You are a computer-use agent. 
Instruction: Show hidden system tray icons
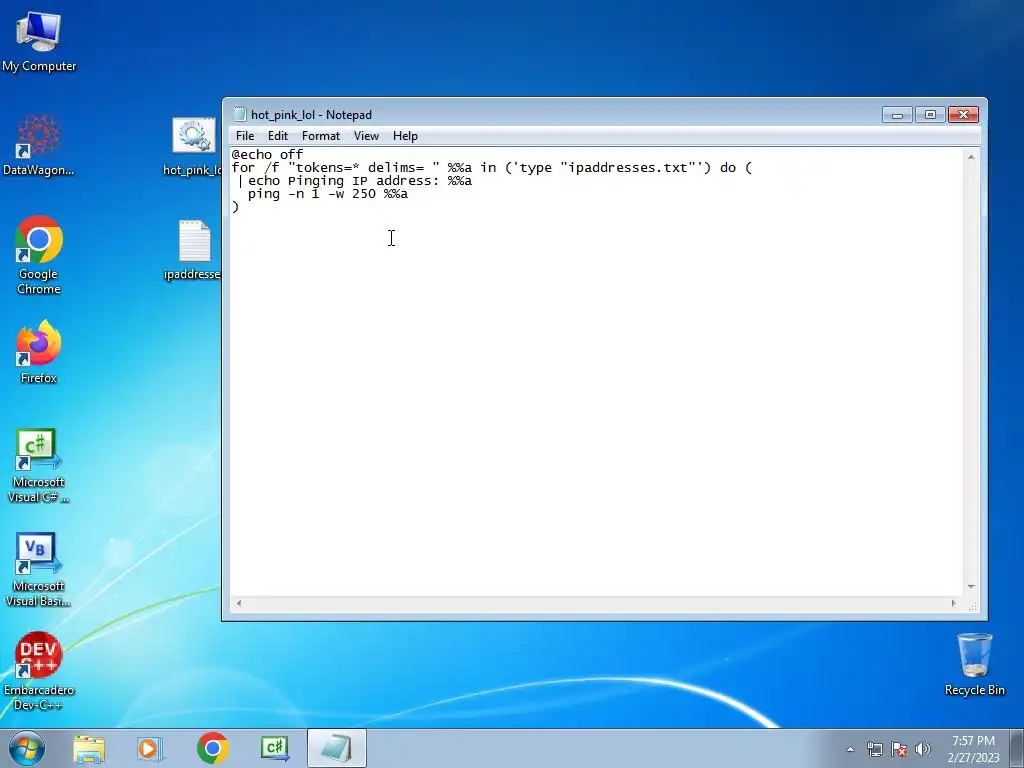coord(850,749)
